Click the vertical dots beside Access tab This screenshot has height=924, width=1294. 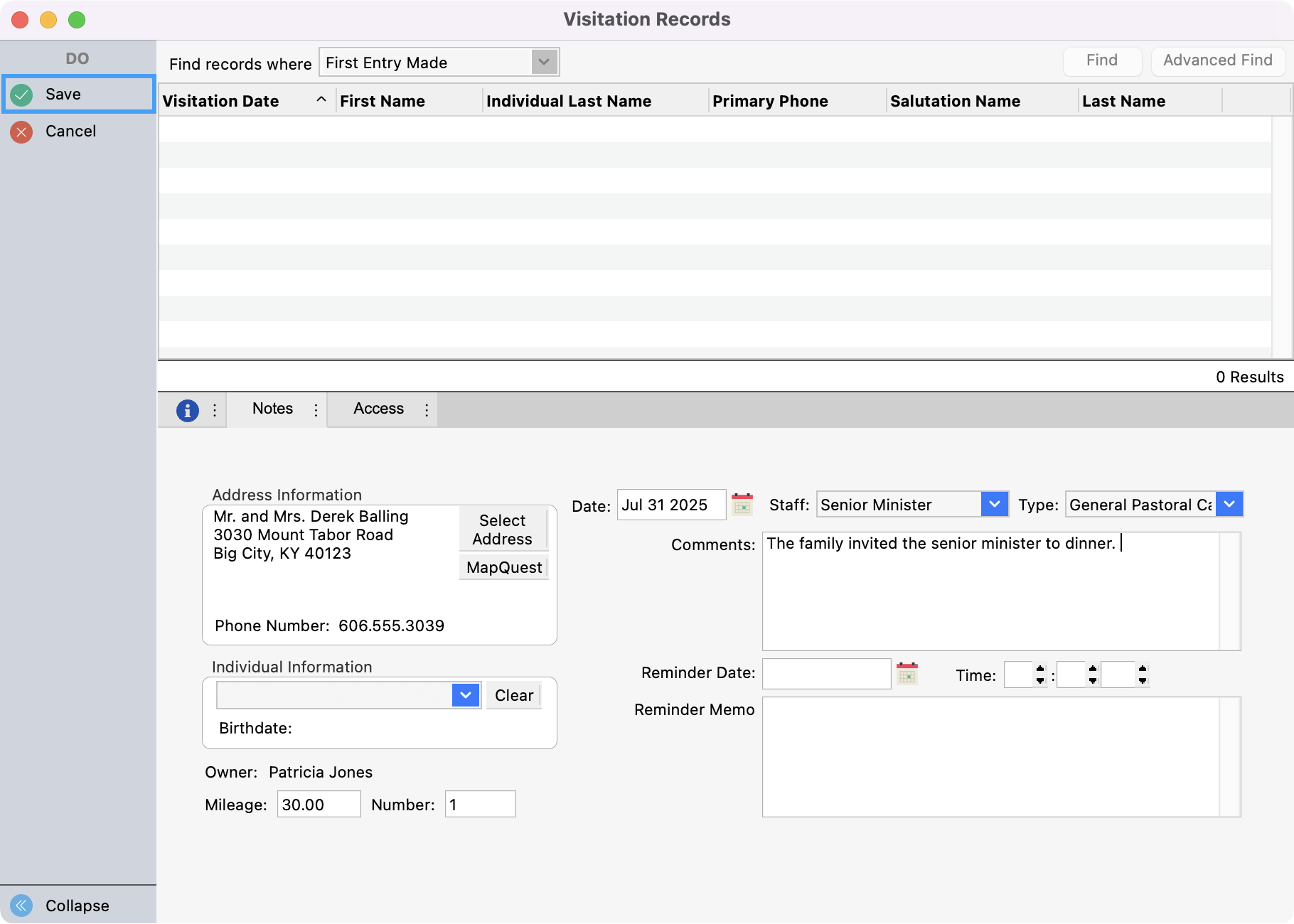tap(426, 410)
